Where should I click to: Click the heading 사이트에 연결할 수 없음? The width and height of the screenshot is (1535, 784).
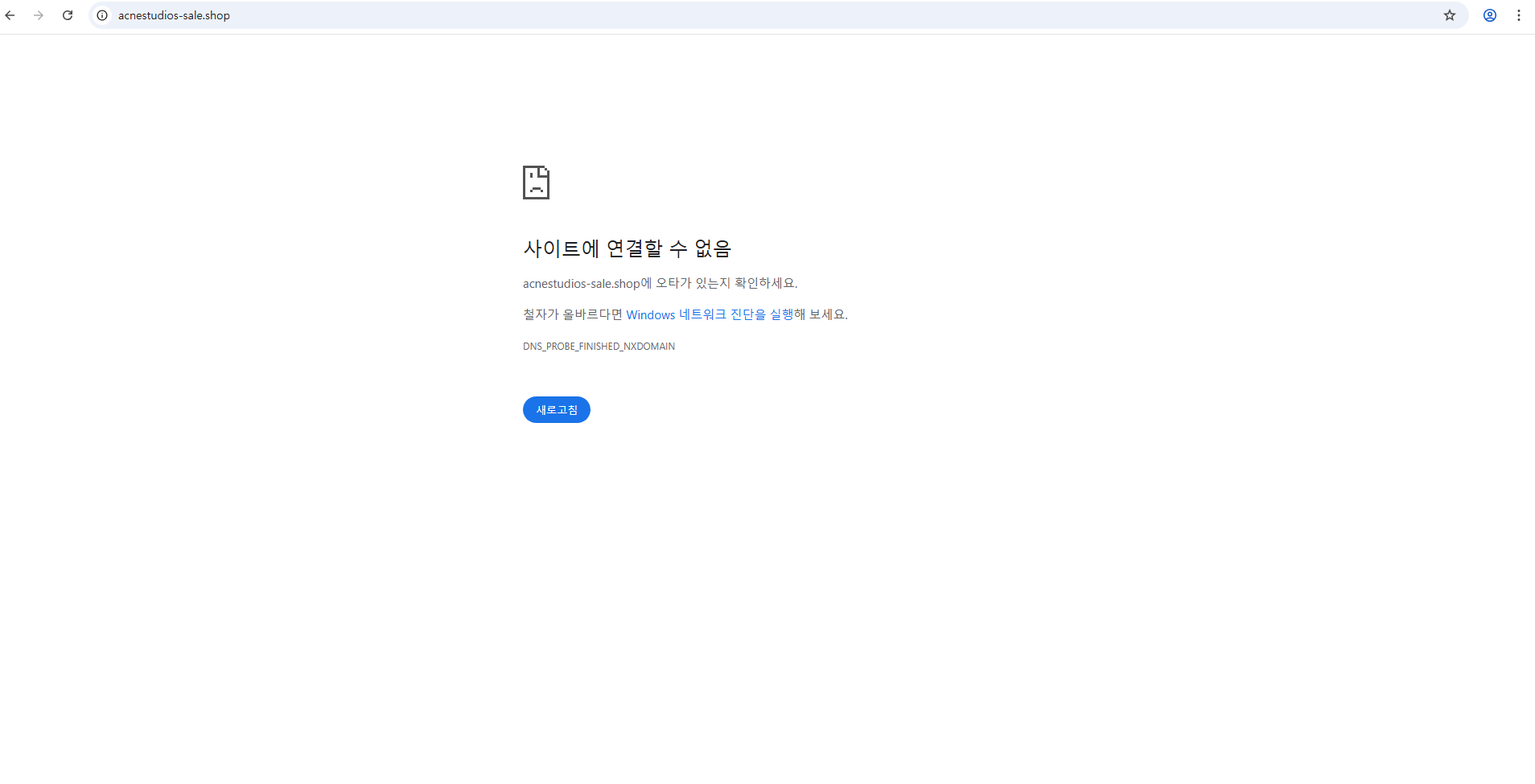627,248
